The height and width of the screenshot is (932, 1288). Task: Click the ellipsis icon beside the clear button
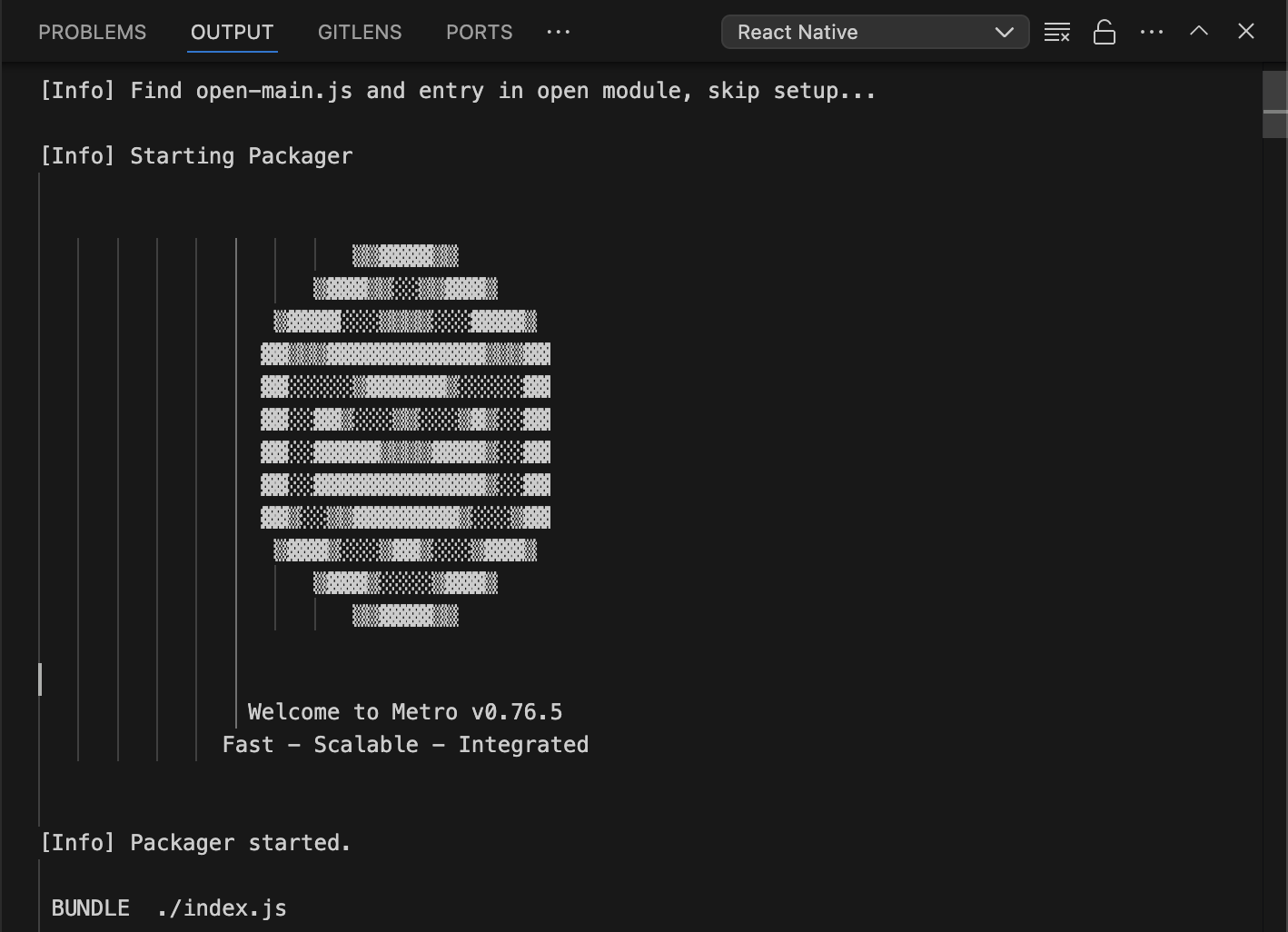point(1152,32)
